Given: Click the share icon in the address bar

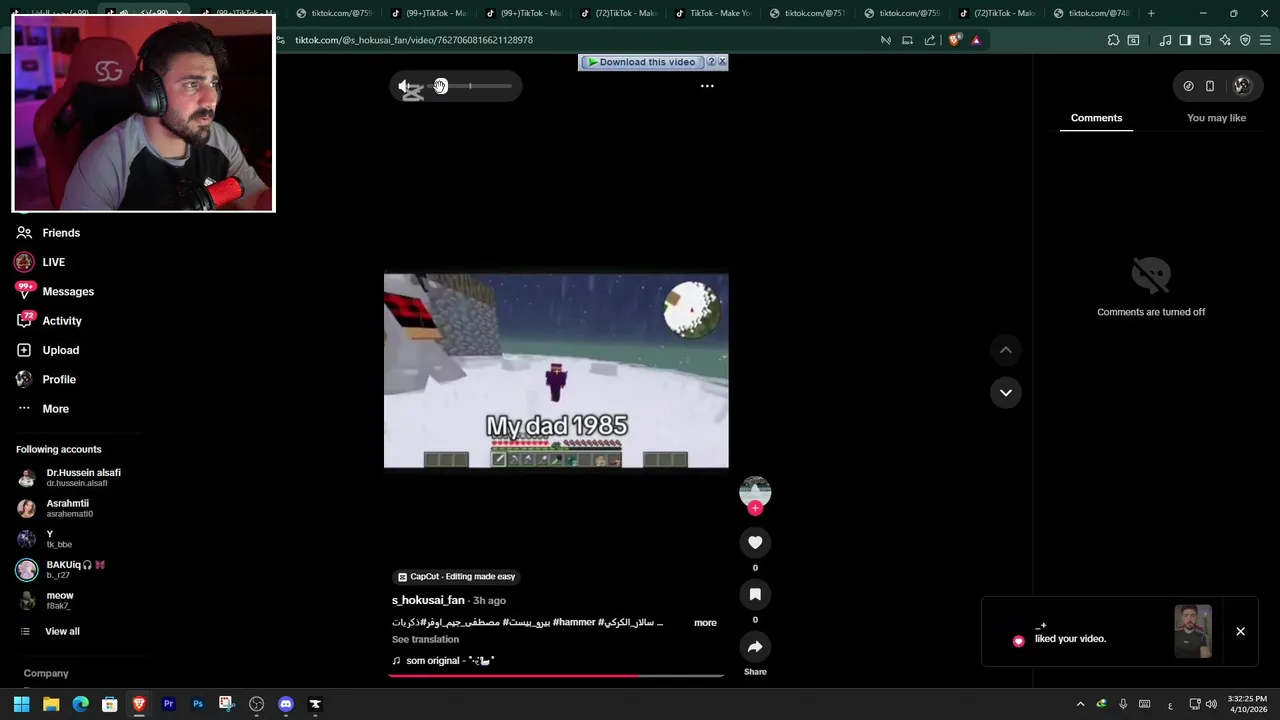Looking at the screenshot, I should point(930,40).
